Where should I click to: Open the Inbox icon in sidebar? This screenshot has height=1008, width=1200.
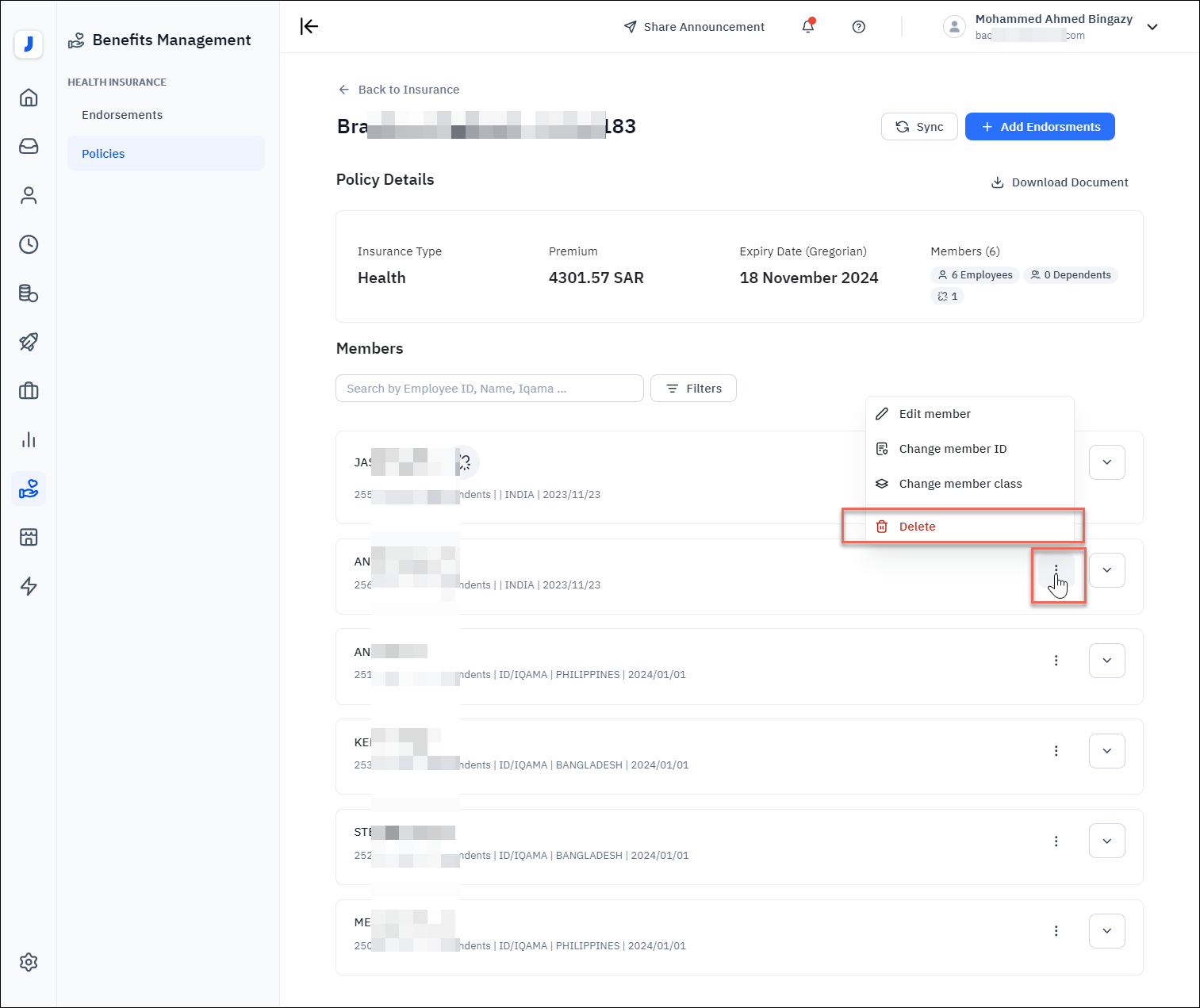click(29, 147)
